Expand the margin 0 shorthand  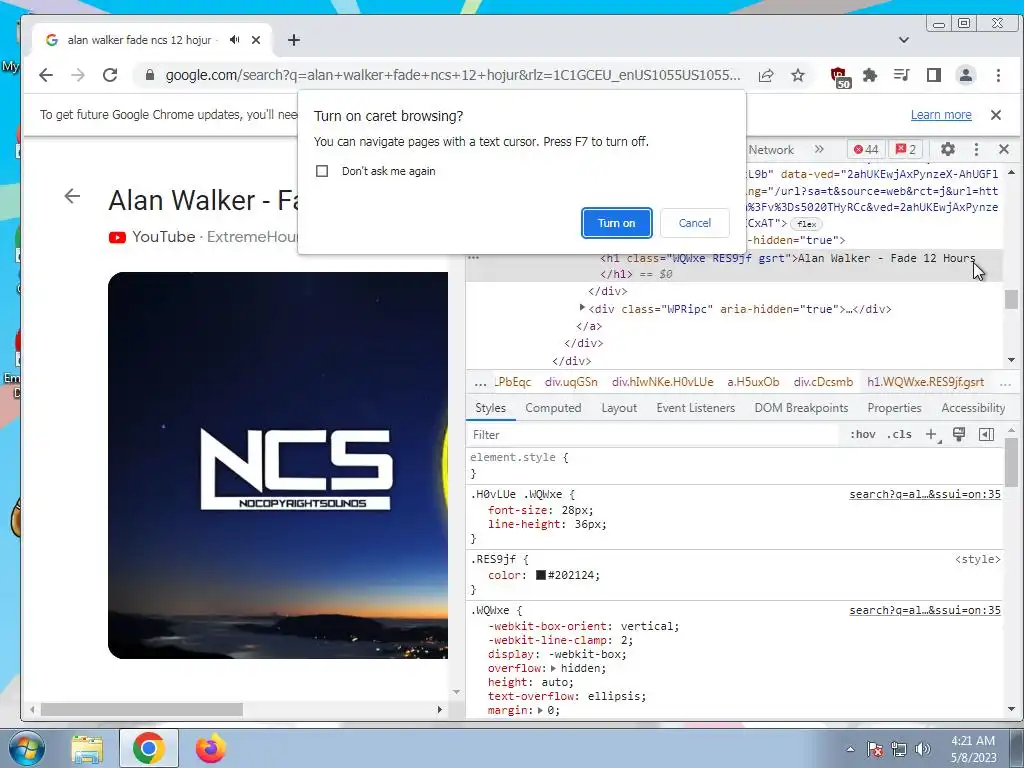pyautogui.click(x=540, y=711)
